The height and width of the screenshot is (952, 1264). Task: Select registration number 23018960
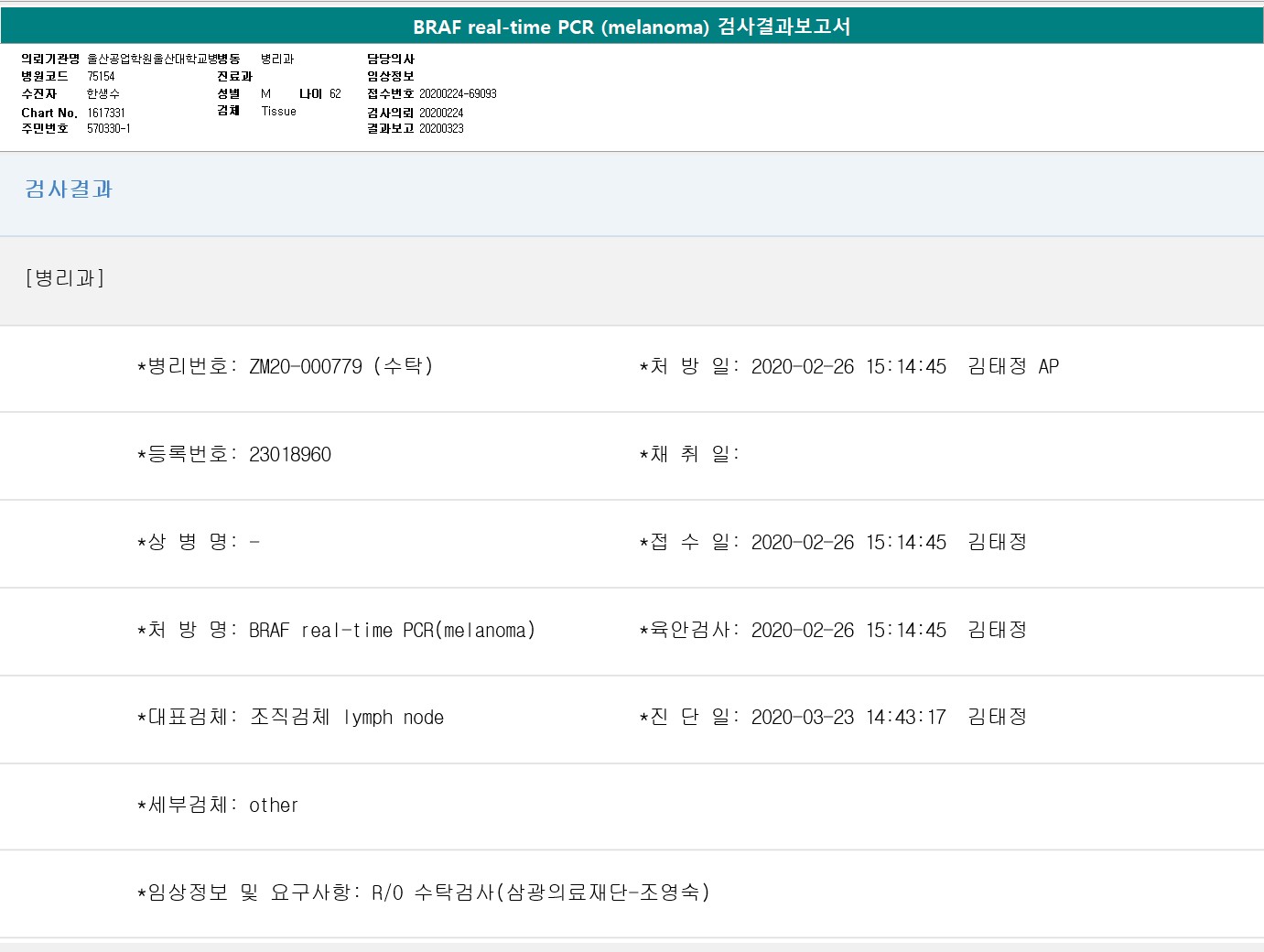[289, 455]
